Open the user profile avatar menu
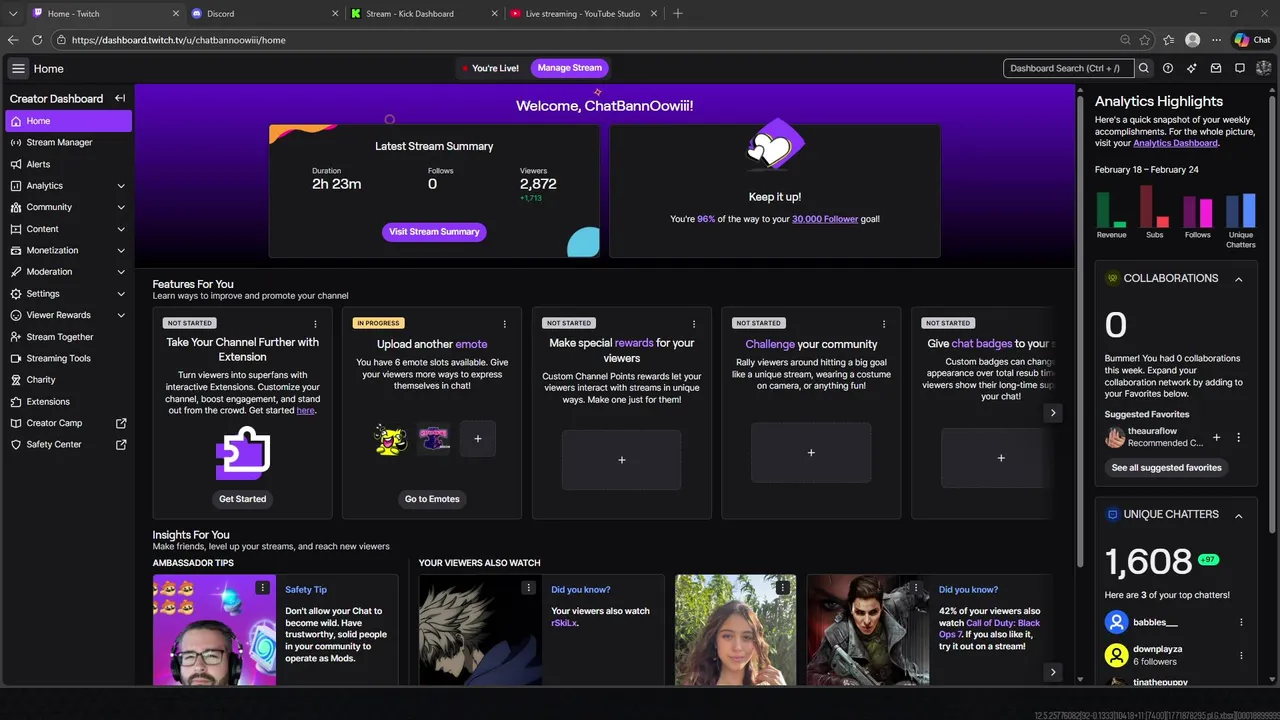 pyautogui.click(x=1264, y=68)
